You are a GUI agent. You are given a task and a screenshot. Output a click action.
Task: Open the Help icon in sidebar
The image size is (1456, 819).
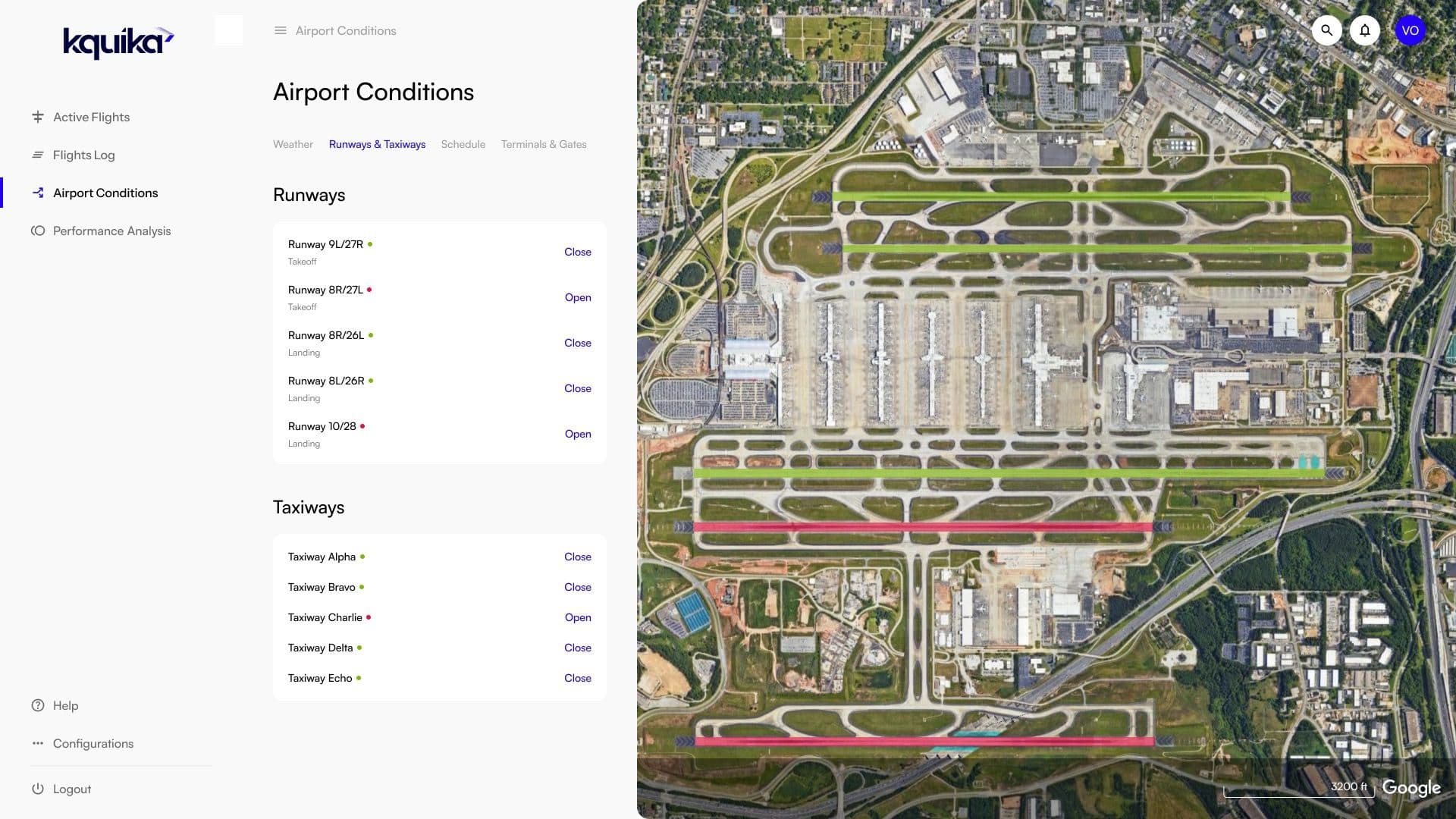pyautogui.click(x=38, y=705)
